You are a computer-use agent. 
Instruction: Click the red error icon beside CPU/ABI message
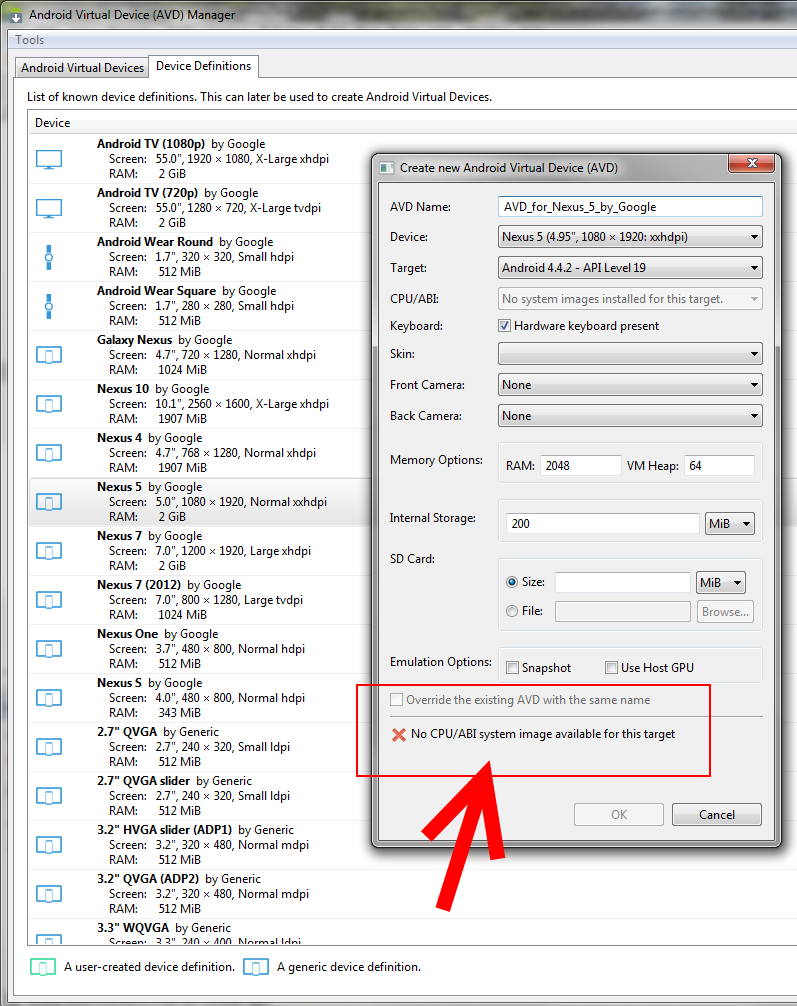pos(398,735)
